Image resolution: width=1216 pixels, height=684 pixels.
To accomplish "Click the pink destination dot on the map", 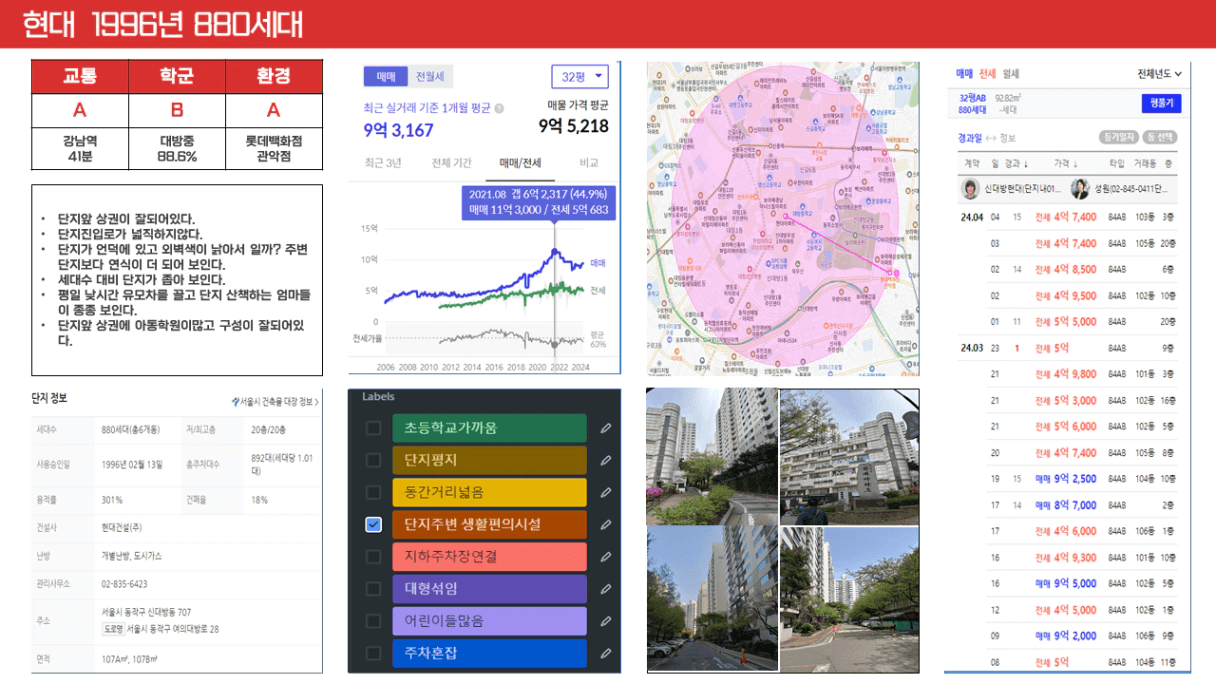I will [895, 273].
